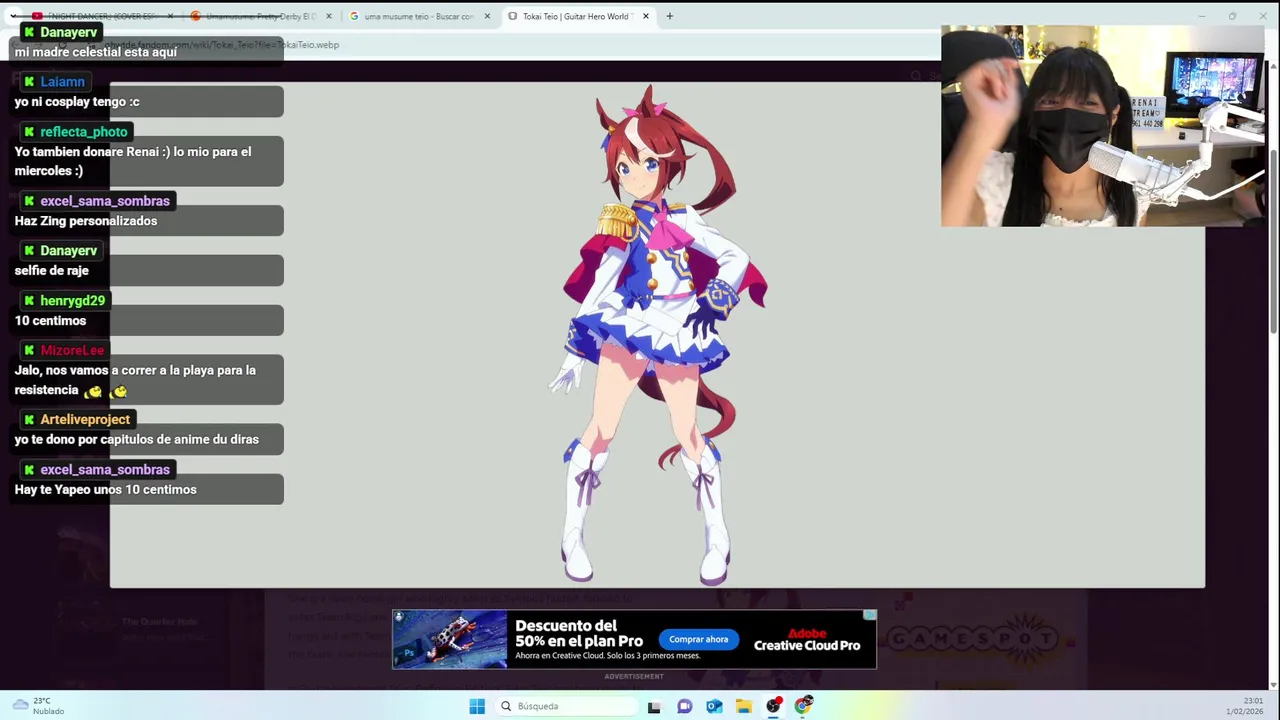
Task: Click the Comprar ahora ad button
Action: [698, 639]
